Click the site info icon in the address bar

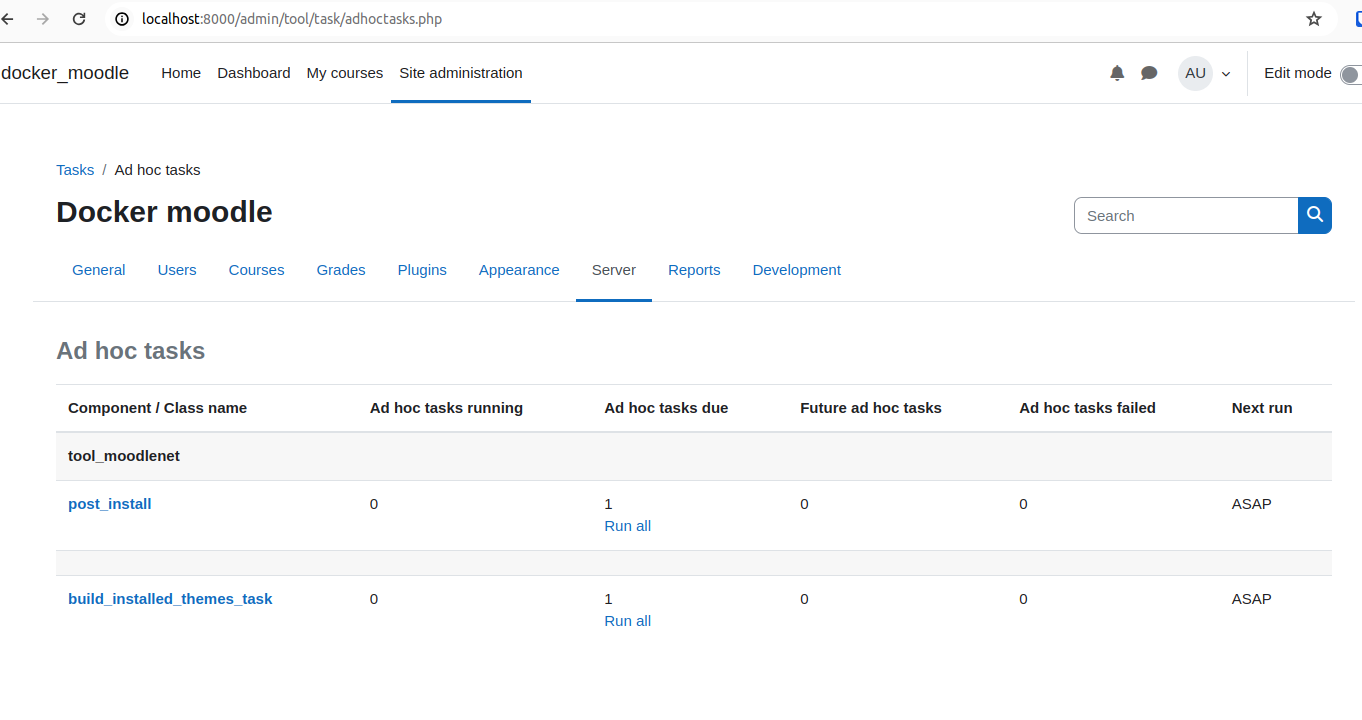pos(122,19)
